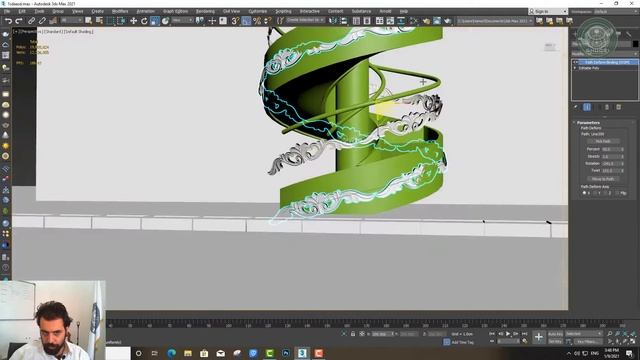Select the Path Deform Binding modifier in stack
The width and height of the screenshot is (640, 360).
607,62
